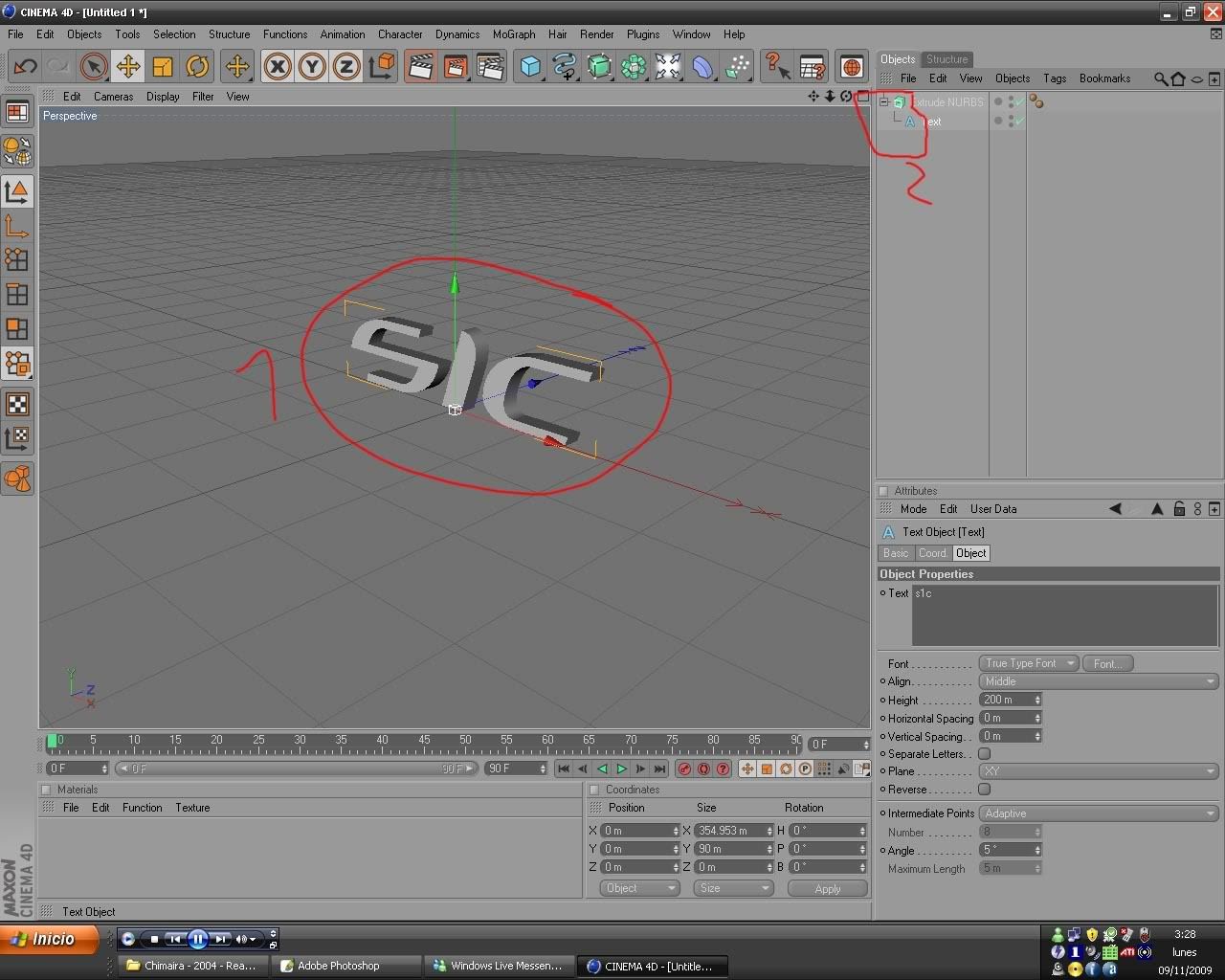This screenshot has width=1225, height=980.
Task: Toggle Z axis lock
Action: 346,66
